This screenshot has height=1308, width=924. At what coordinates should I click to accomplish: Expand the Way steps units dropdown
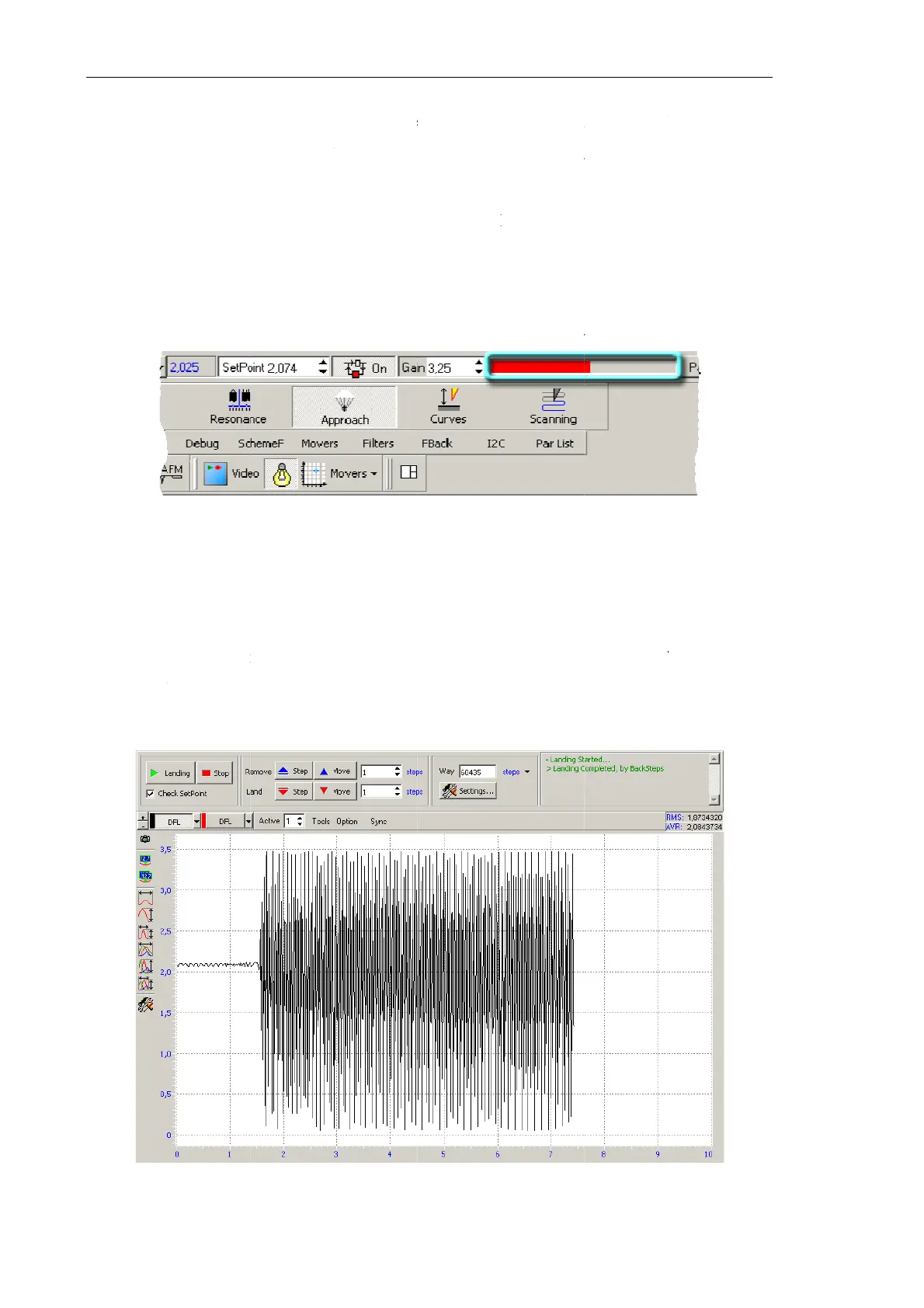pyautogui.click(x=527, y=772)
